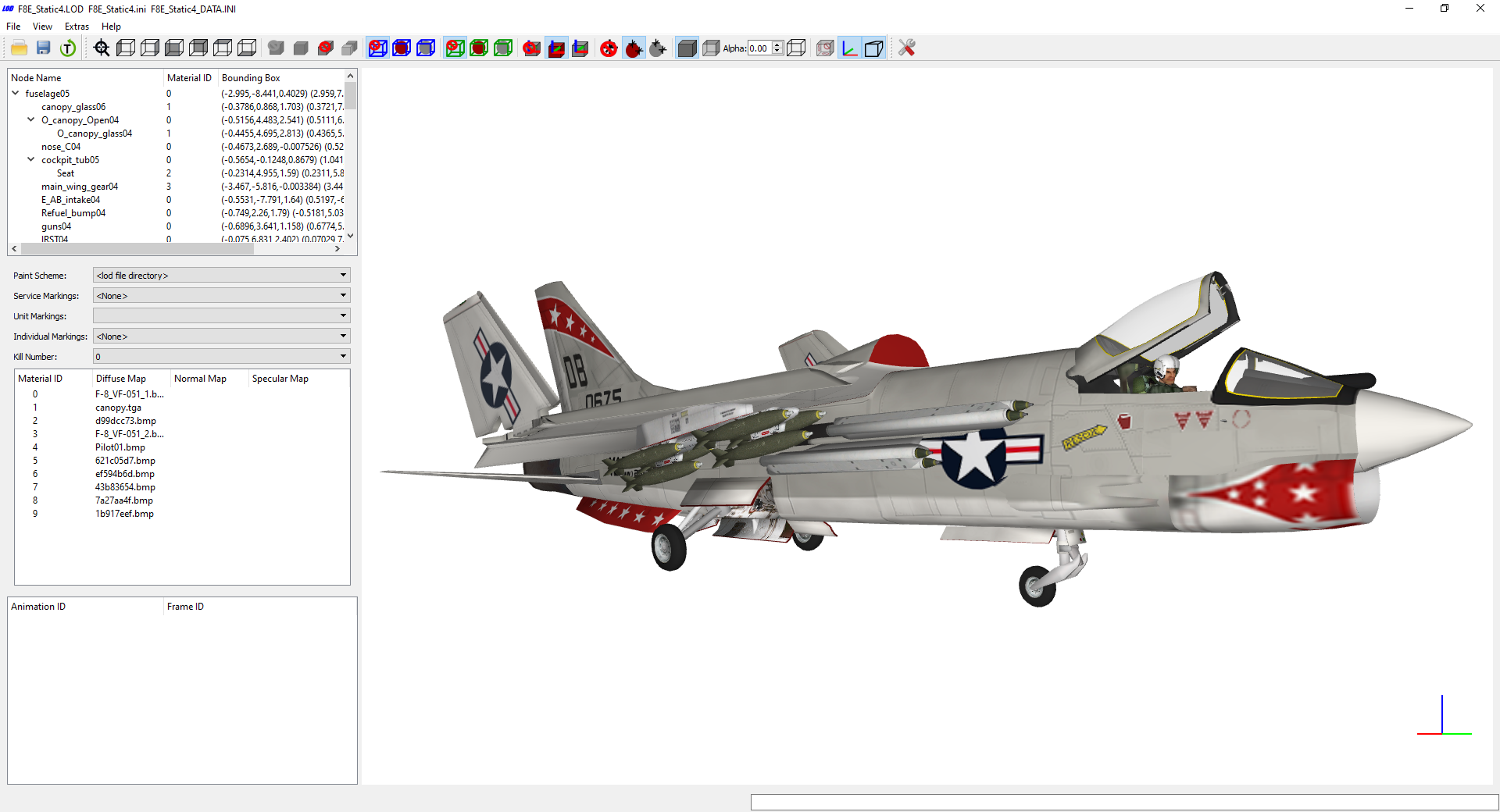Viewport: 1500px width, 812px height.
Task: Select the top-face-shaded view cube
Action: coord(223,48)
